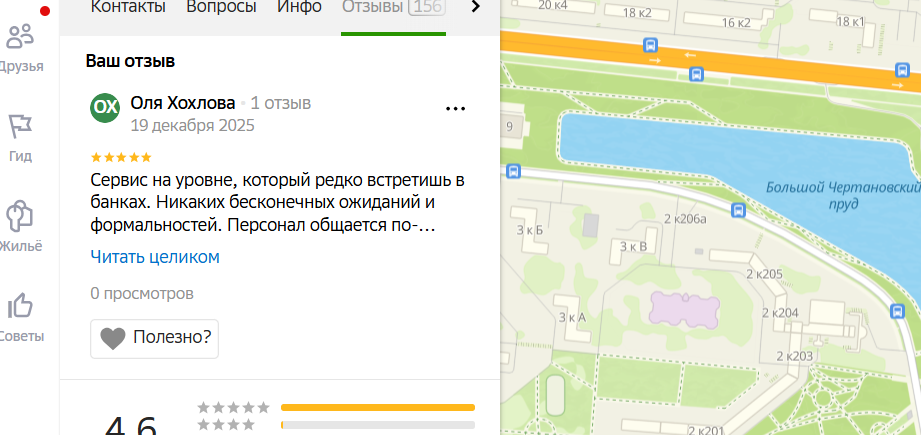
Task: Click building 2 к205 on map
Action: coord(765,274)
